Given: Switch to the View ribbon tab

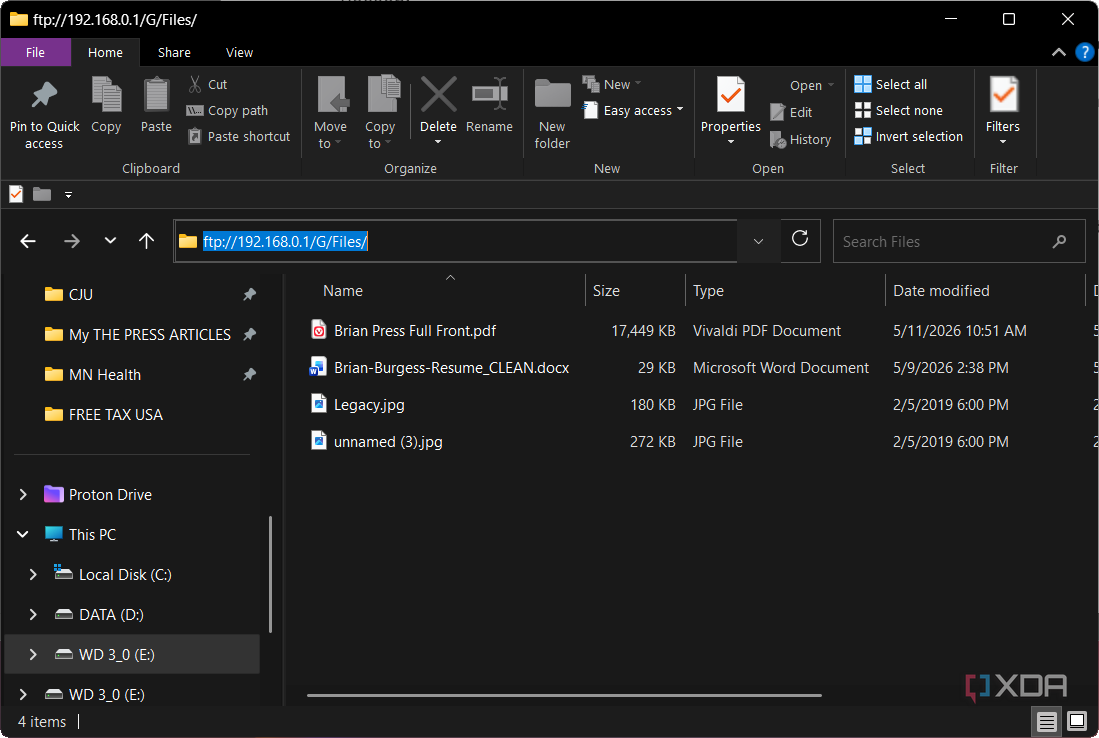Looking at the screenshot, I should (239, 53).
